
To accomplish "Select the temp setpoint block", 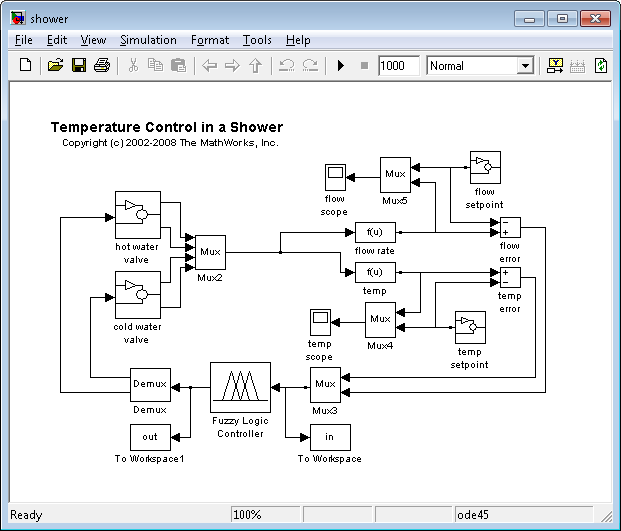I will [x=470, y=327].
